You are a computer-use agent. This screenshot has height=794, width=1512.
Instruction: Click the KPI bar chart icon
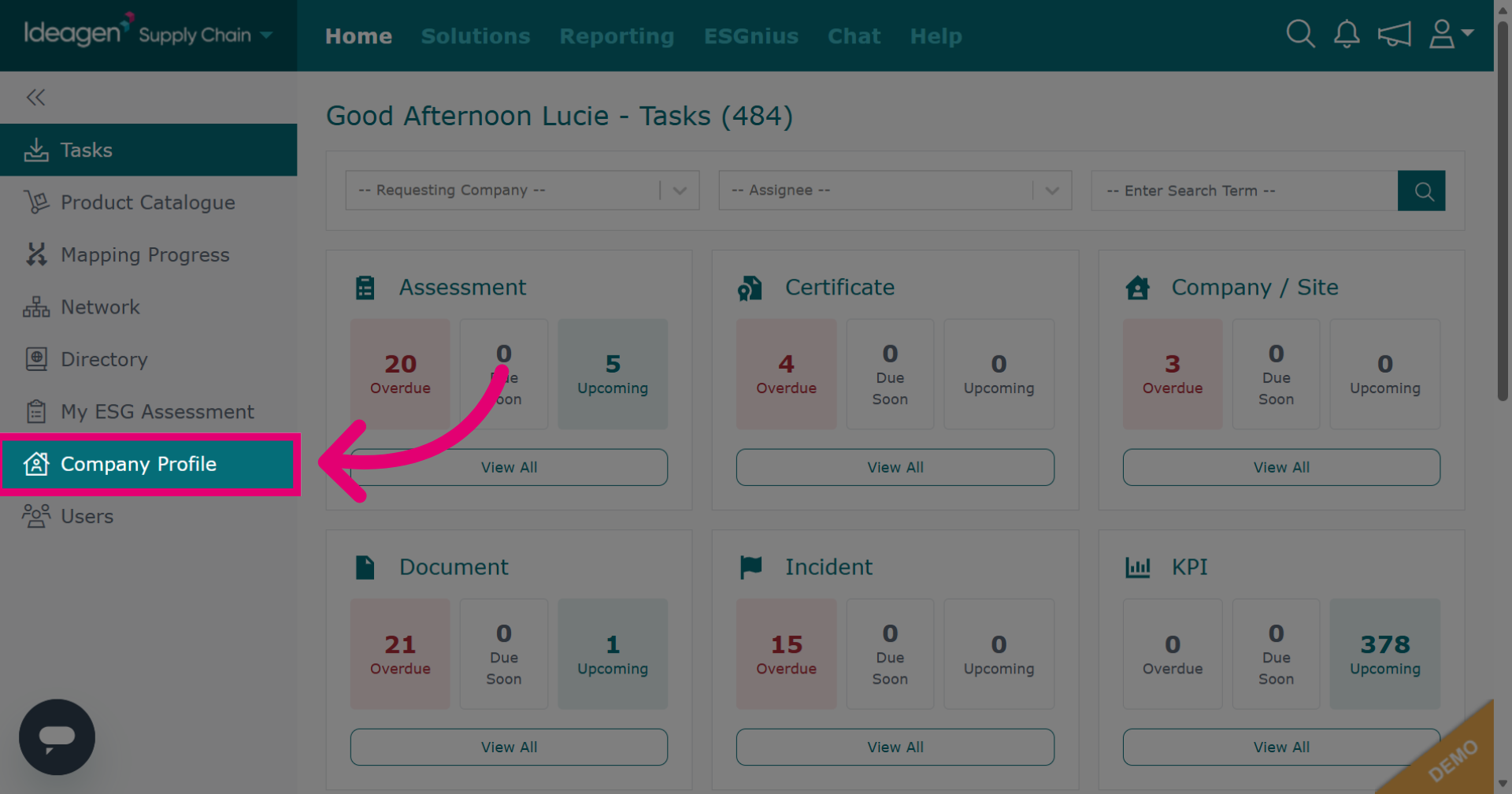coord(1138,567)
